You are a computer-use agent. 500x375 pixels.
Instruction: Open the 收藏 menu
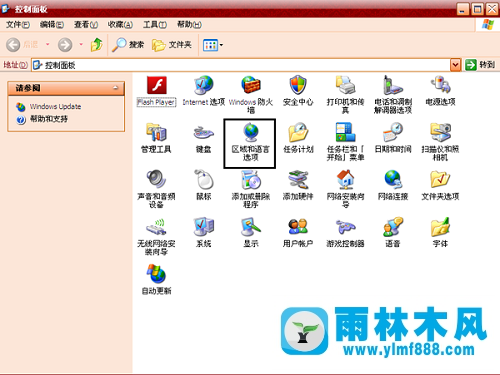pyautogui.click(x=120, y=25)
